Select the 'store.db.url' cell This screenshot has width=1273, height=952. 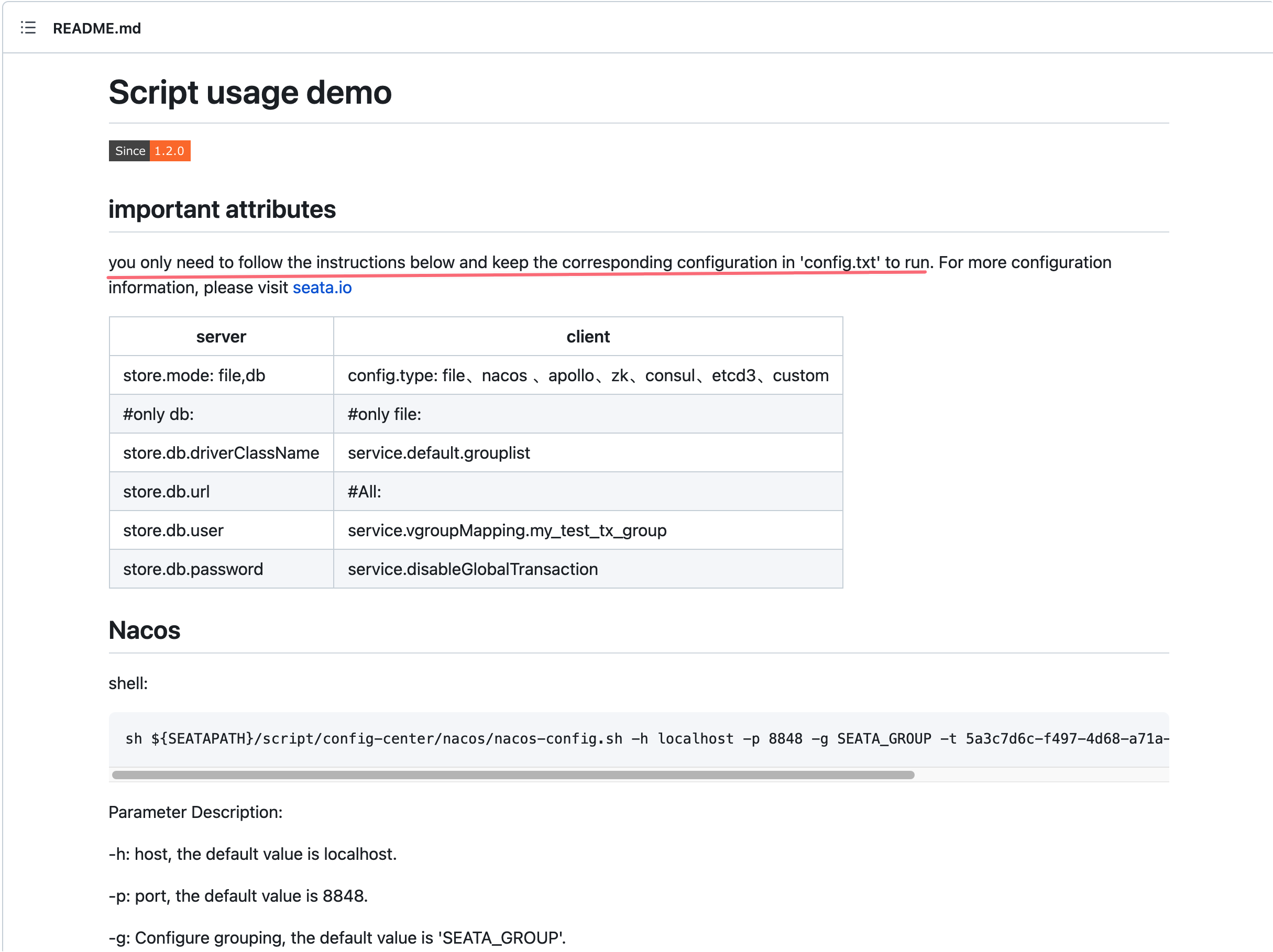pyautogui.click(x=222, y=491)
